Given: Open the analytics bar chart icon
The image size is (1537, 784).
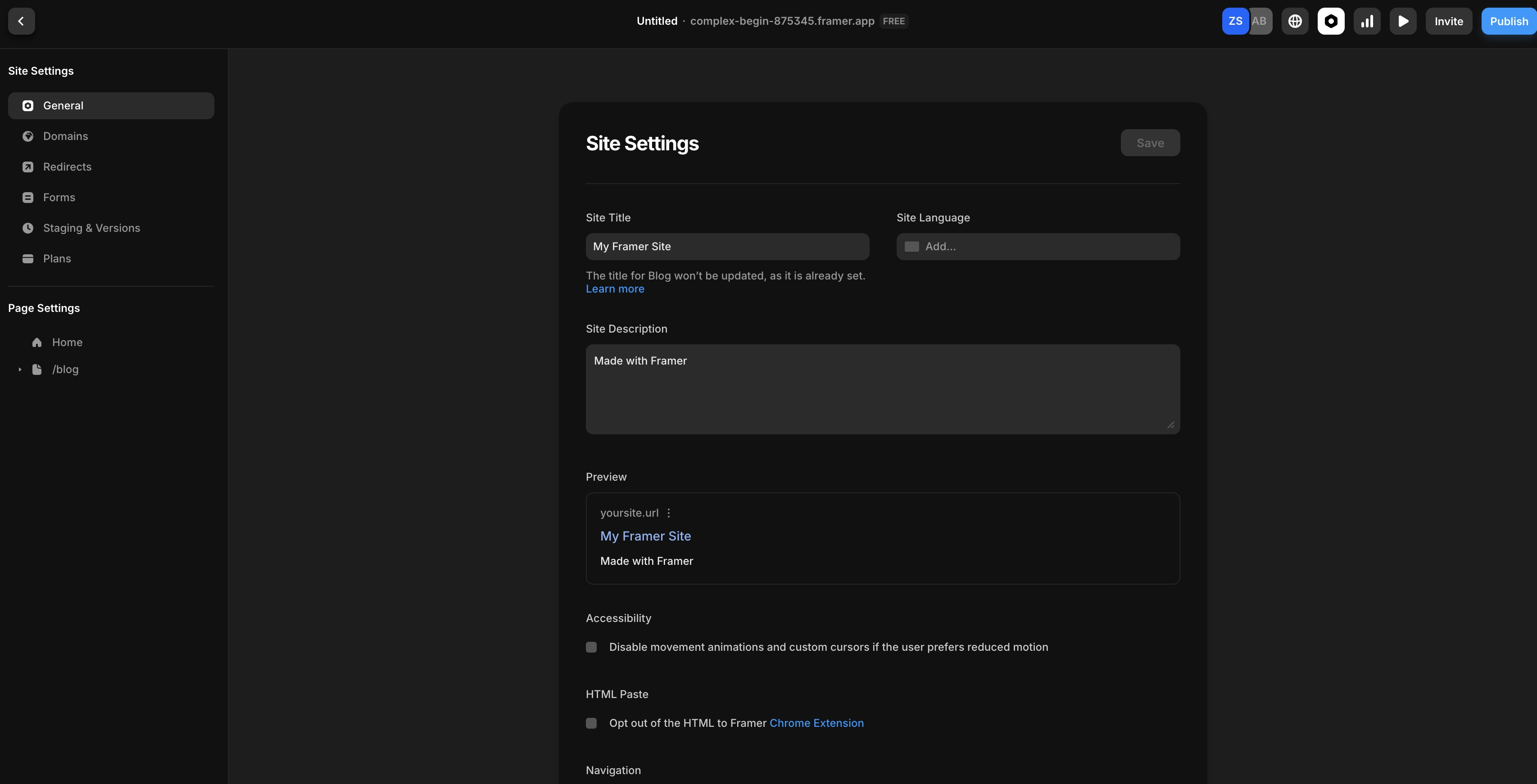Looking at the screenshot, I should [1367, 22].
